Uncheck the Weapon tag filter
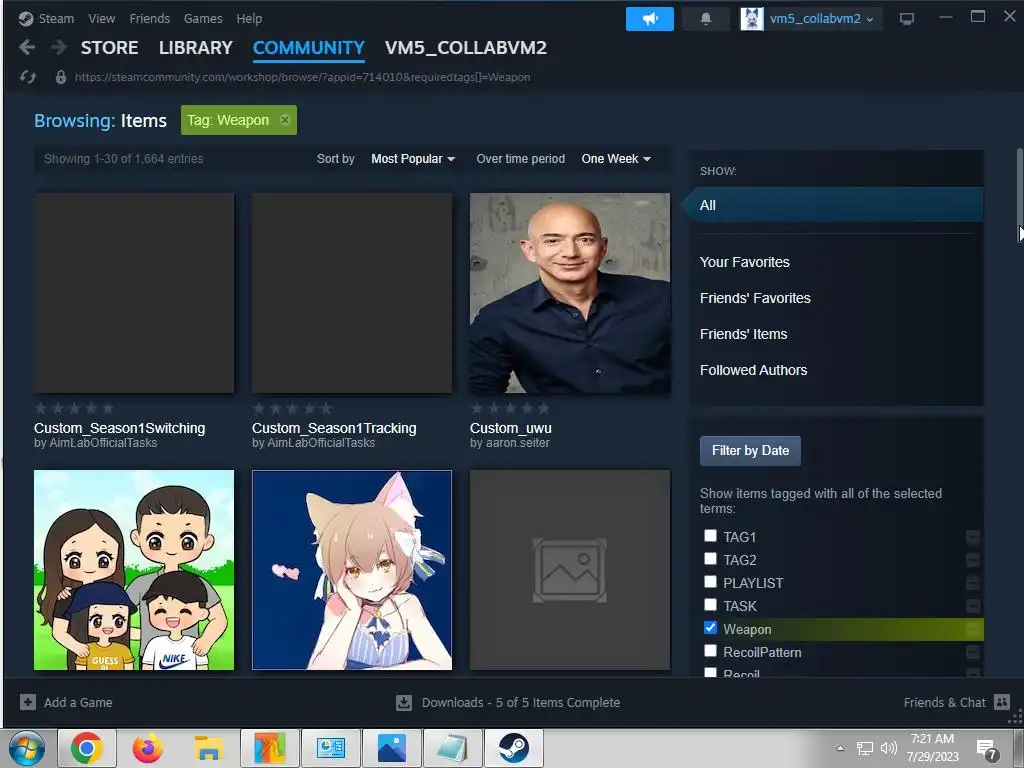Image resolution: width=1024 pixels, height=768 pixels. coord(711,628)
